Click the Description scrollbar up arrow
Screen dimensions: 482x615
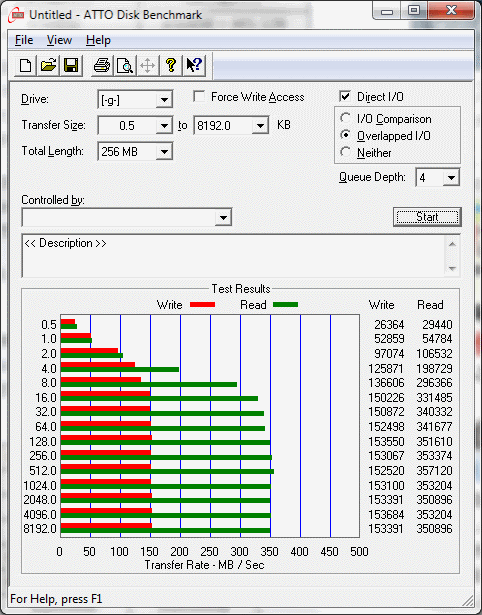pyautogui.click(x=452, y=244)
